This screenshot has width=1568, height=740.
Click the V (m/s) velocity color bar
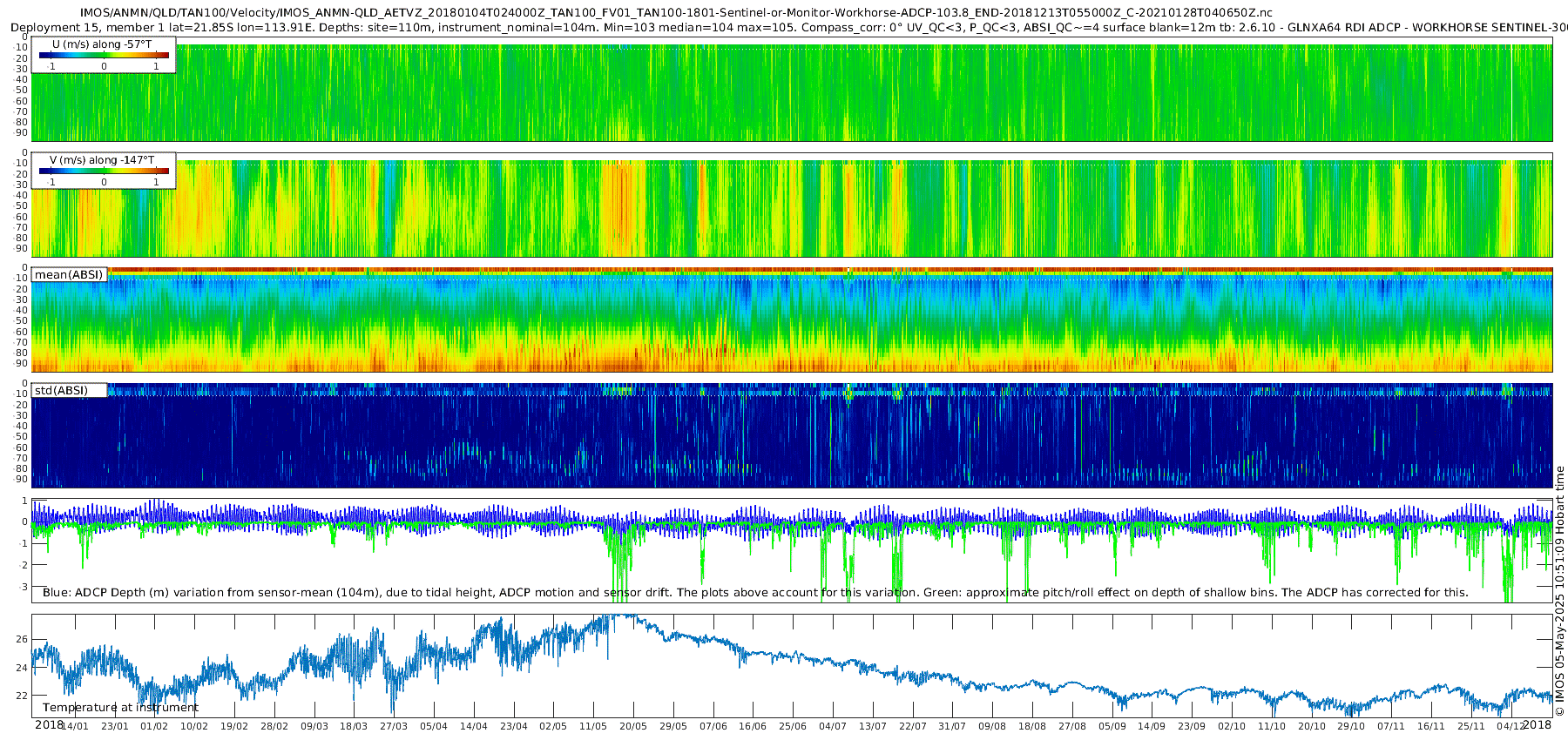104,171
